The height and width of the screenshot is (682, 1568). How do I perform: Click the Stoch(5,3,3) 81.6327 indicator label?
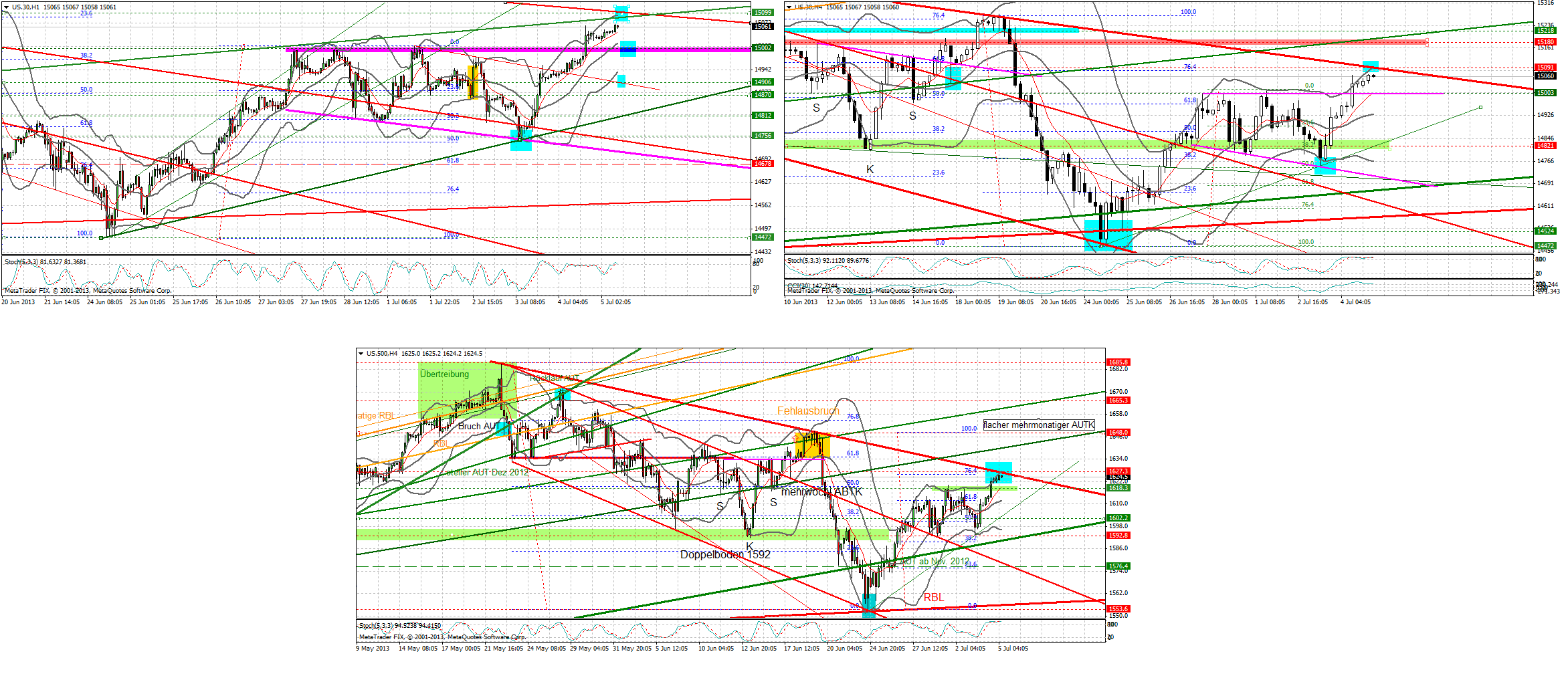(x=45, y=261)
